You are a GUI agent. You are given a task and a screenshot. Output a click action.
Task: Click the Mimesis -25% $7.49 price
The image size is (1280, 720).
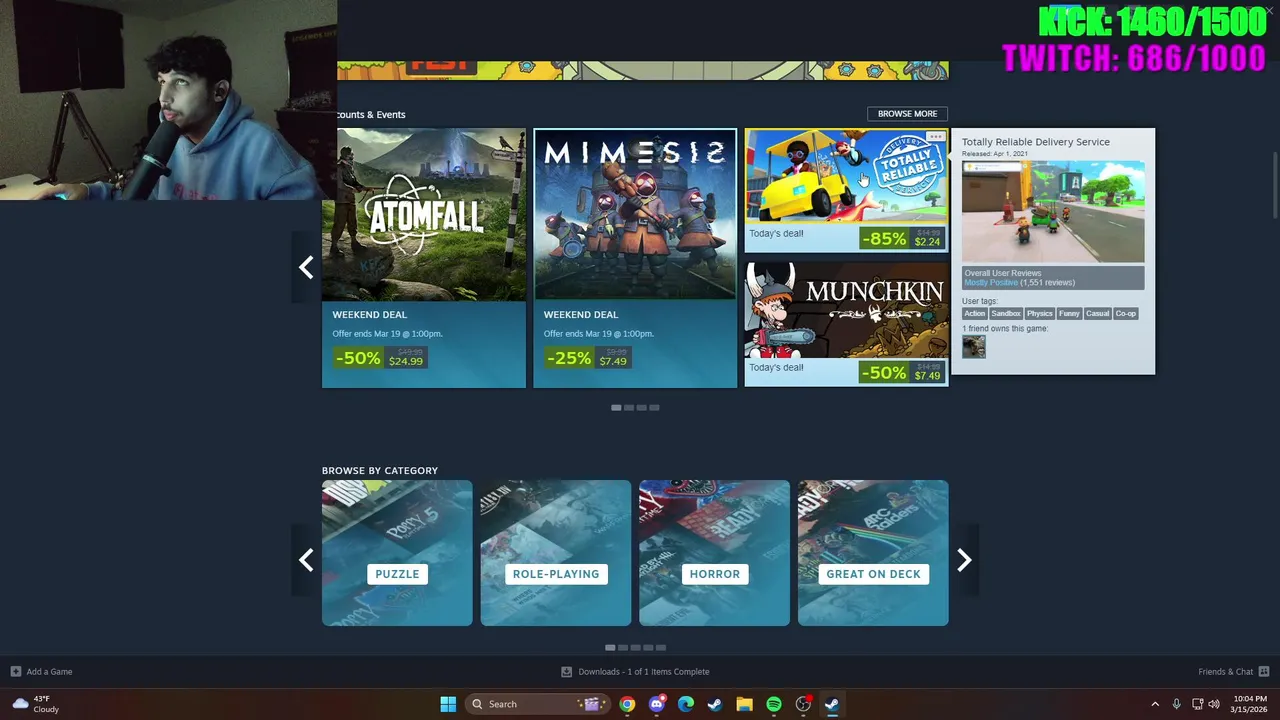(x=588, y=357)
